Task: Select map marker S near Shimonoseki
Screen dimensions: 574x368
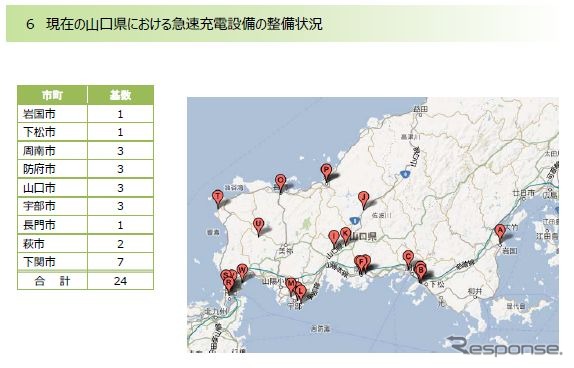Action: point(225,275)
